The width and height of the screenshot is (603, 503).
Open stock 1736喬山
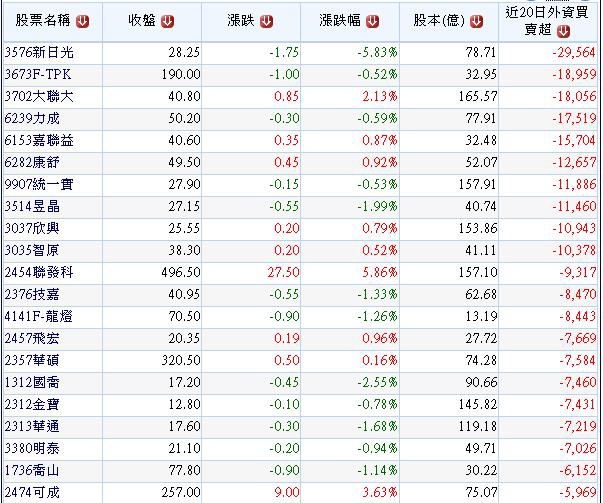pos(32,471)
